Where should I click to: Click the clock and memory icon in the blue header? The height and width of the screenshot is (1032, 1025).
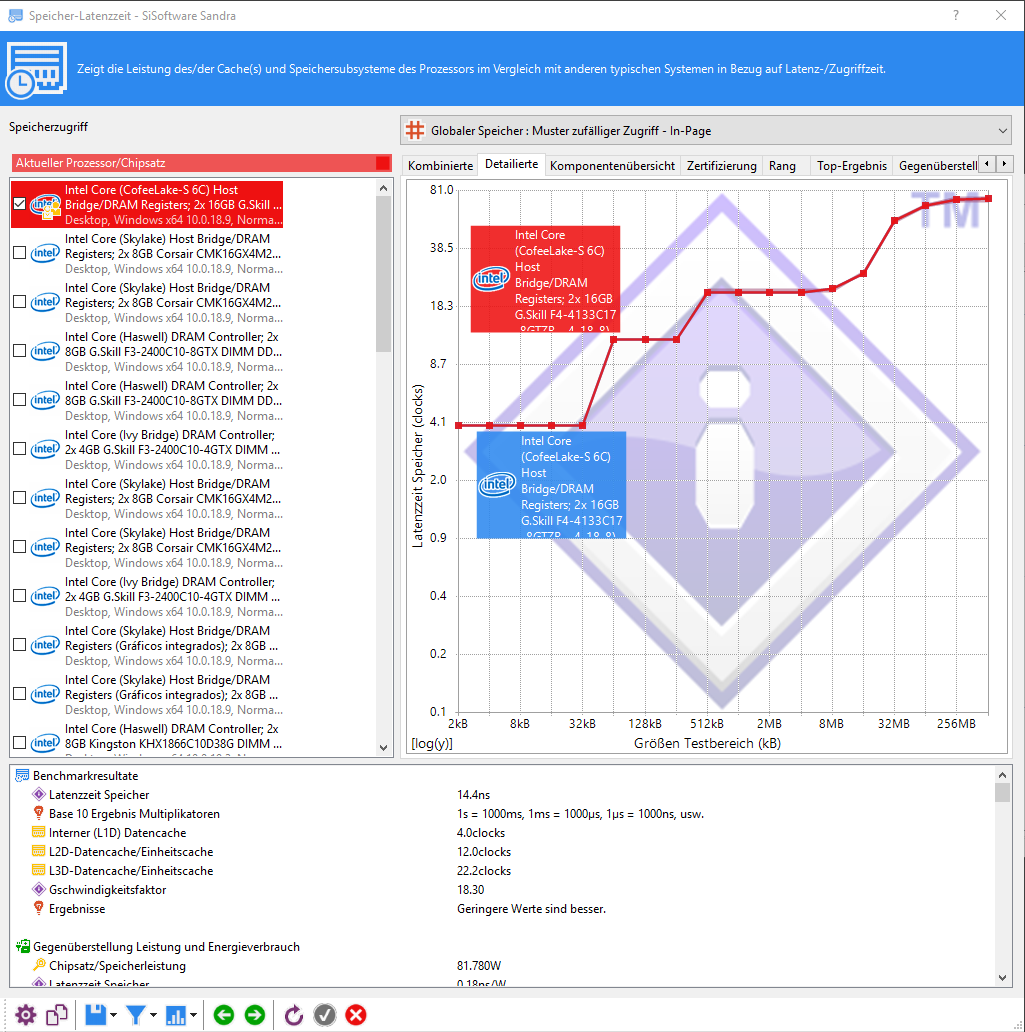click(x=36, y=70)
